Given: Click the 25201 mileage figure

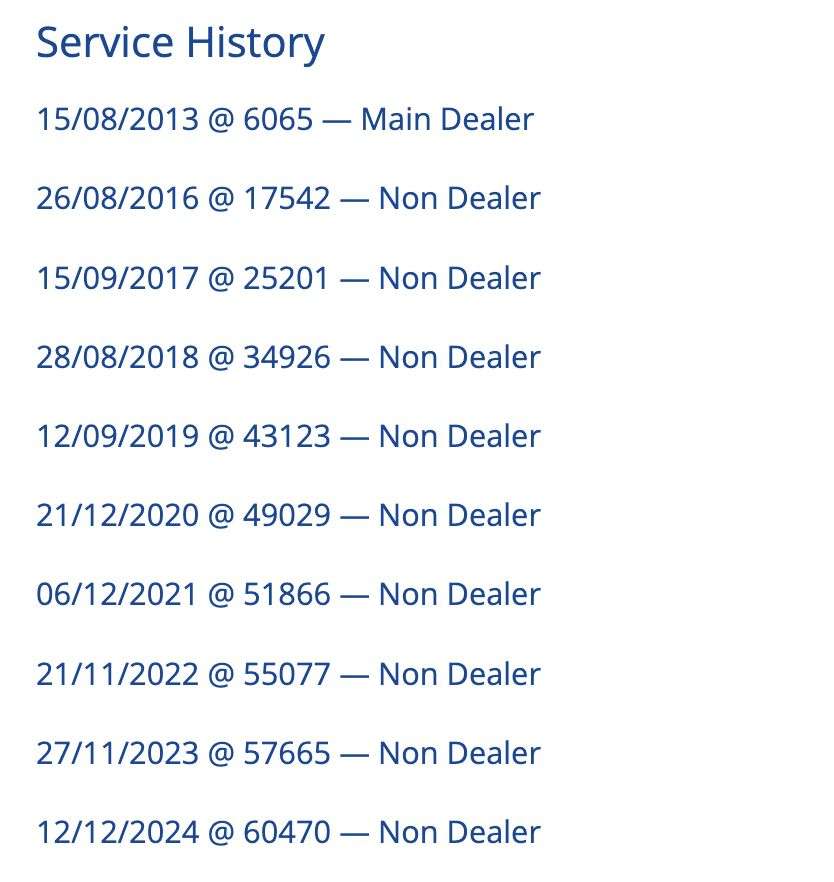Looking at the screenshot, I should [x=286, y=277].
